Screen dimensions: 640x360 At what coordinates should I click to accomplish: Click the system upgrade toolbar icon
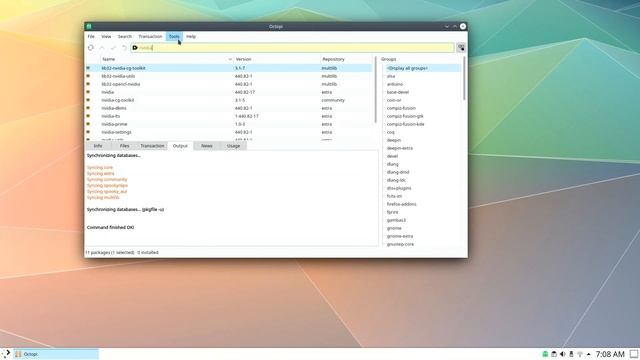pos(102,48)
